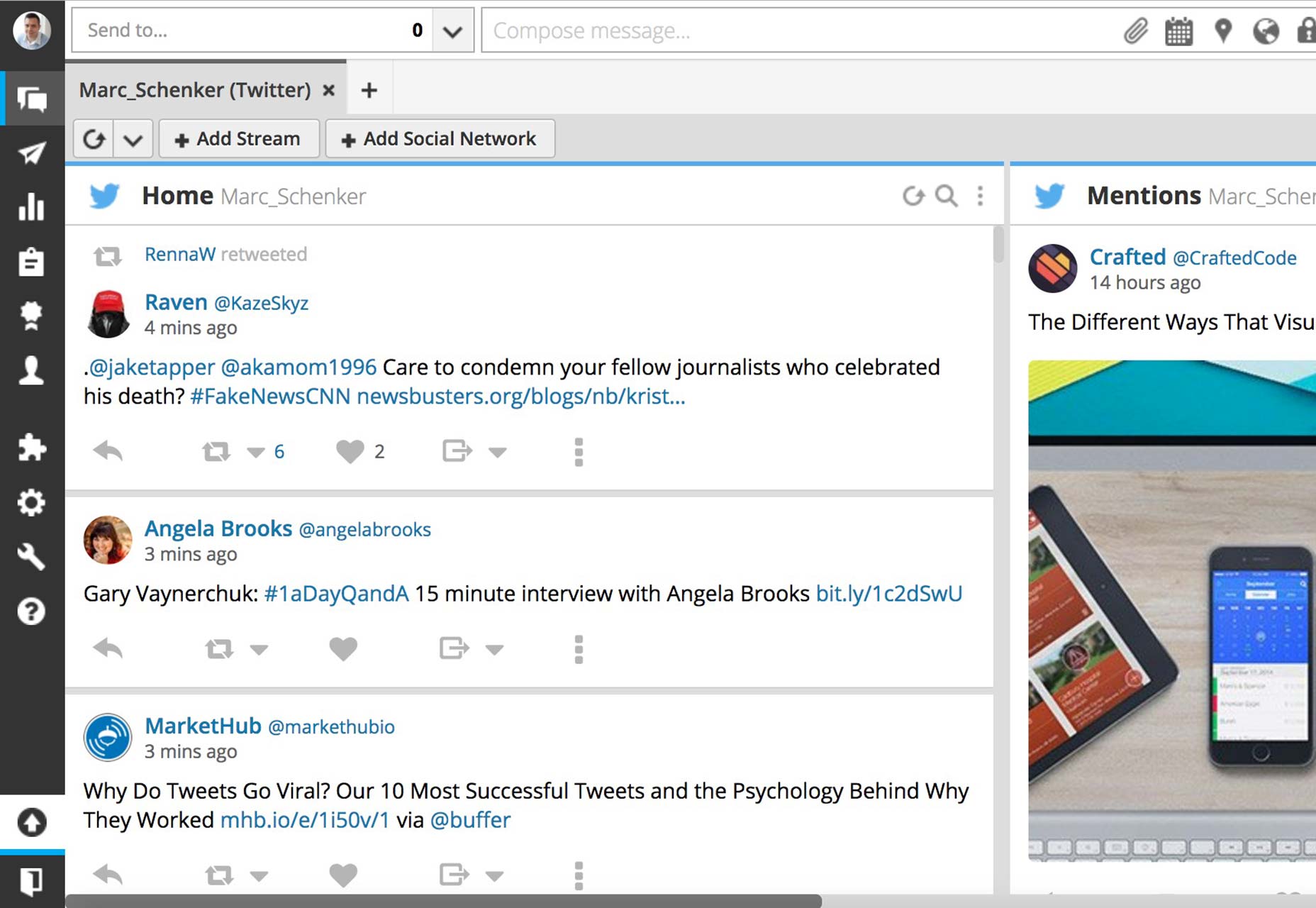This screenshot has height=908, width=1316.
Task: Open more options on Angela Brooks' tweet
Action: tap(579, 649)
